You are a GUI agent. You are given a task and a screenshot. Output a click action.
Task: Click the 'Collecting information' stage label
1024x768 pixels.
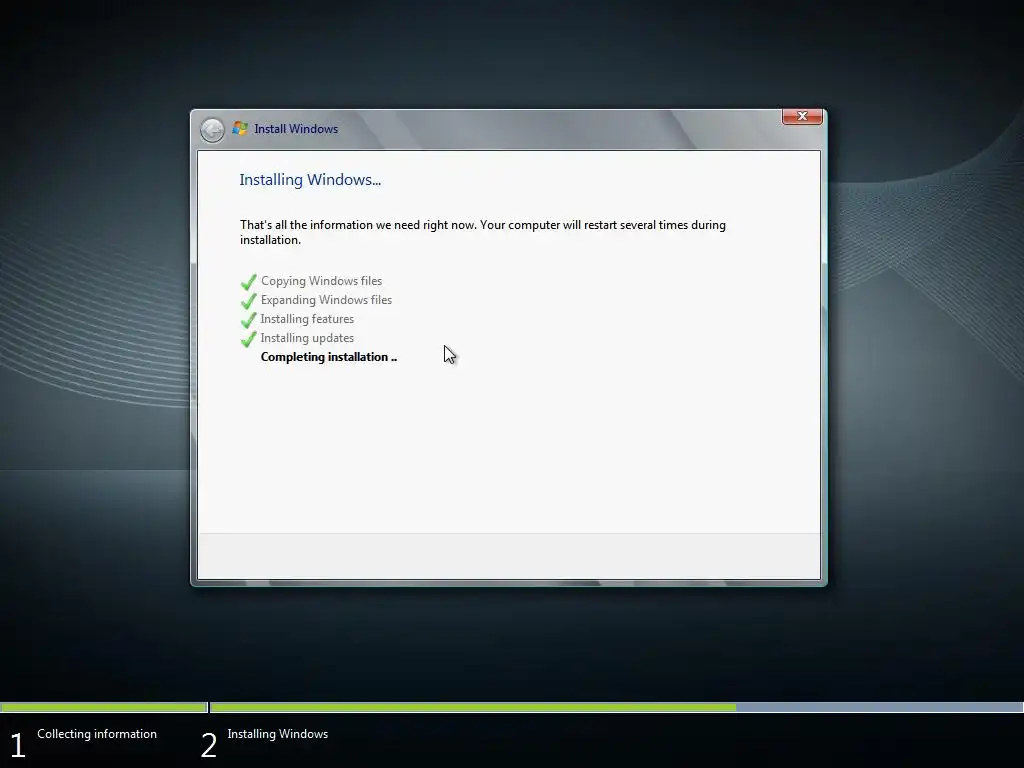(97, 734)
